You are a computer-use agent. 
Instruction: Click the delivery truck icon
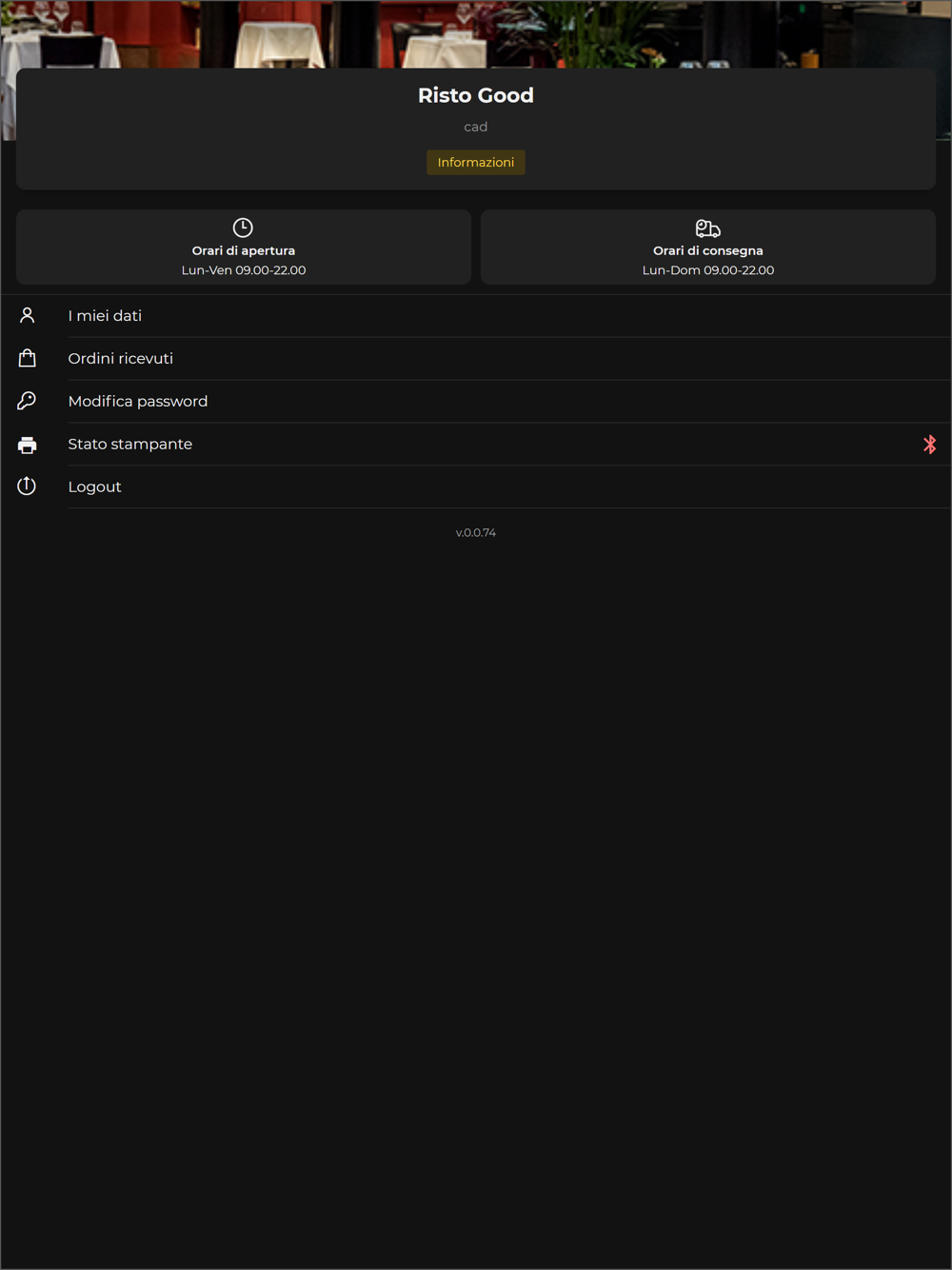click(708, 228)
